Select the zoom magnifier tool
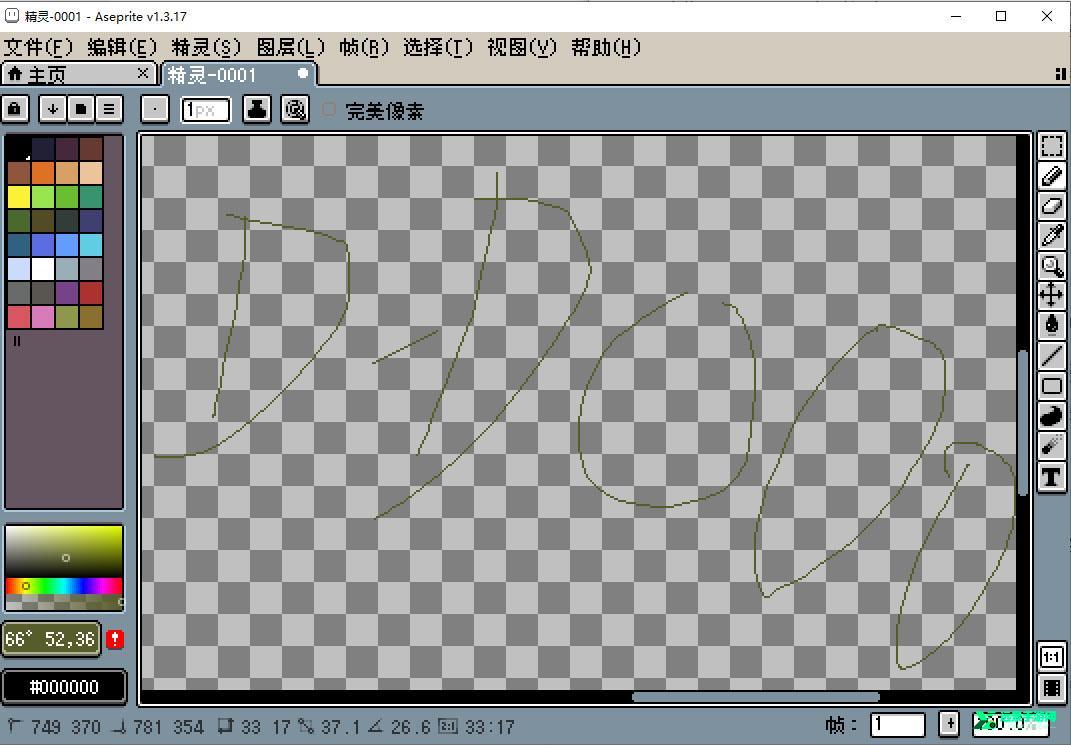1071x745 pixels. click(x=1052, y=266)
